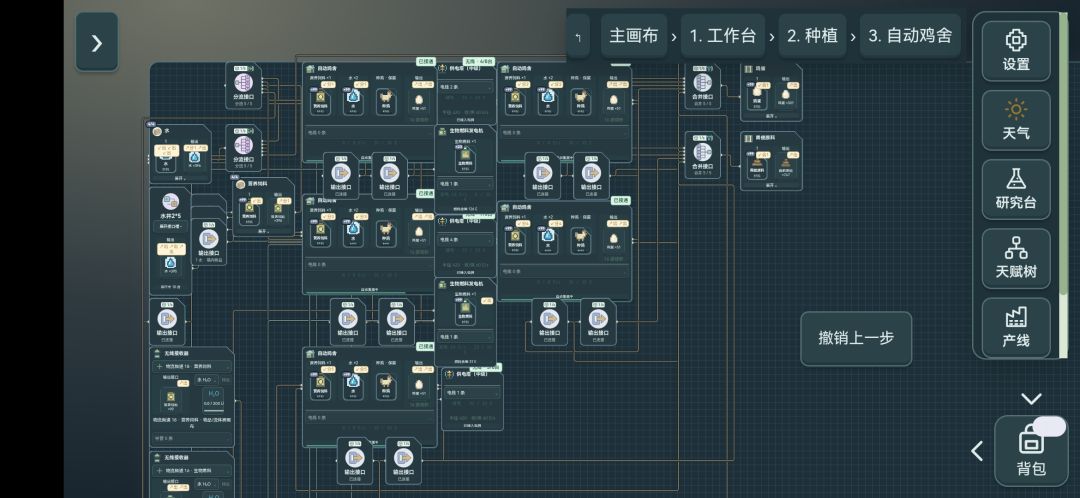The width and height of the screenshot is (1080, 498).
Task: Click the egg icon in the 鸡蛋 output node
Action: pyautogui.click(x=786, y=96)
